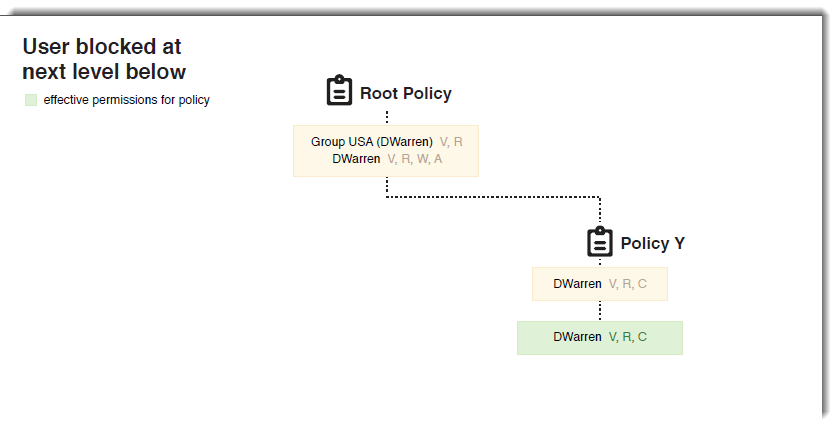Screen dimensions: 837x426
Task: Click dotted link between yellow and green boxes
Action: pos(600,311)
